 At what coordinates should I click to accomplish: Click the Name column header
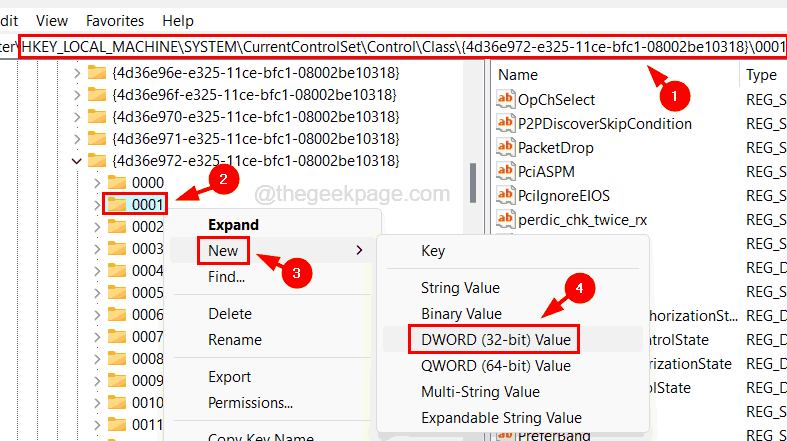518,75
